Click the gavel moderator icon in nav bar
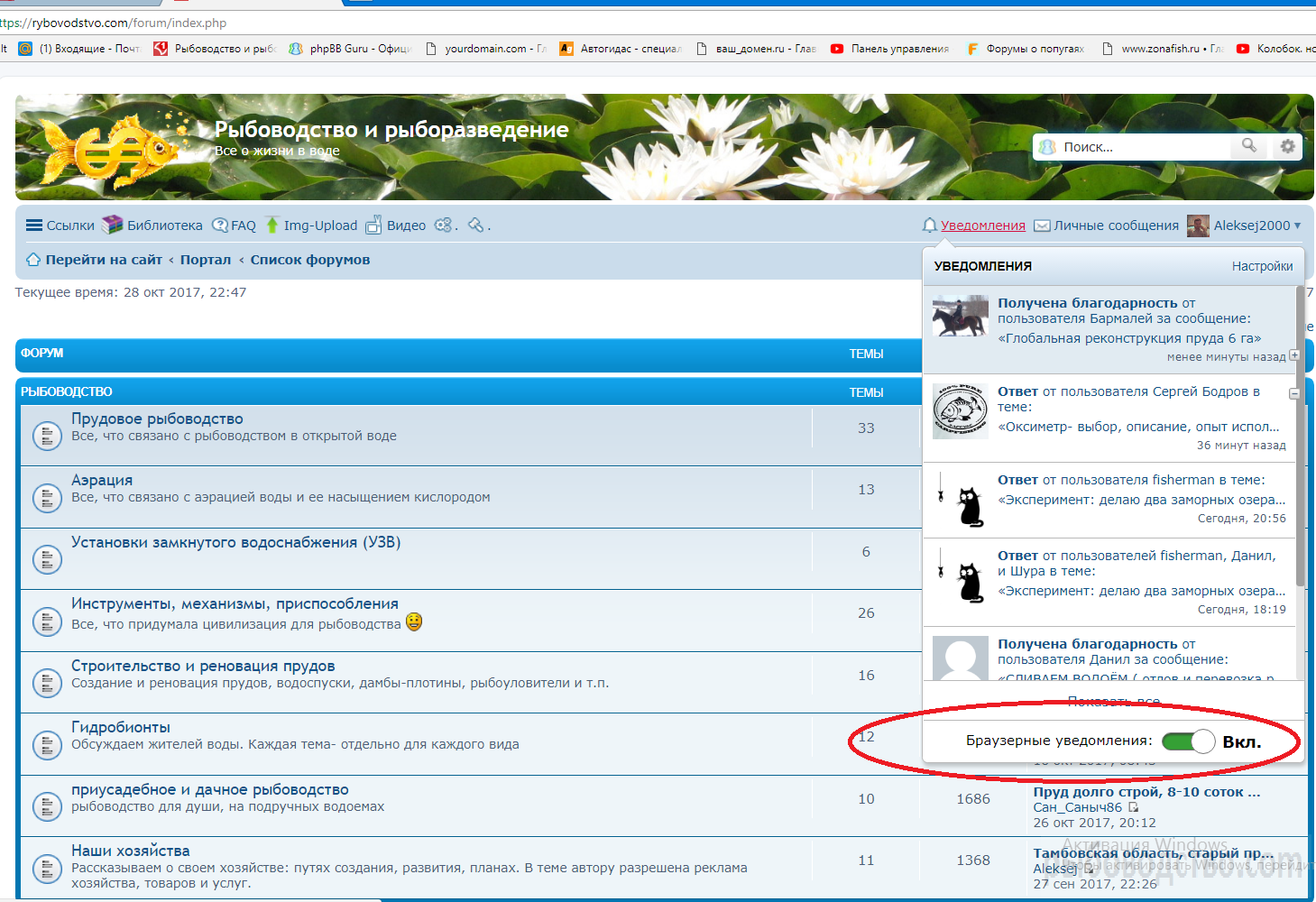This screenshot has height=902, width=1316. (476, 225)
